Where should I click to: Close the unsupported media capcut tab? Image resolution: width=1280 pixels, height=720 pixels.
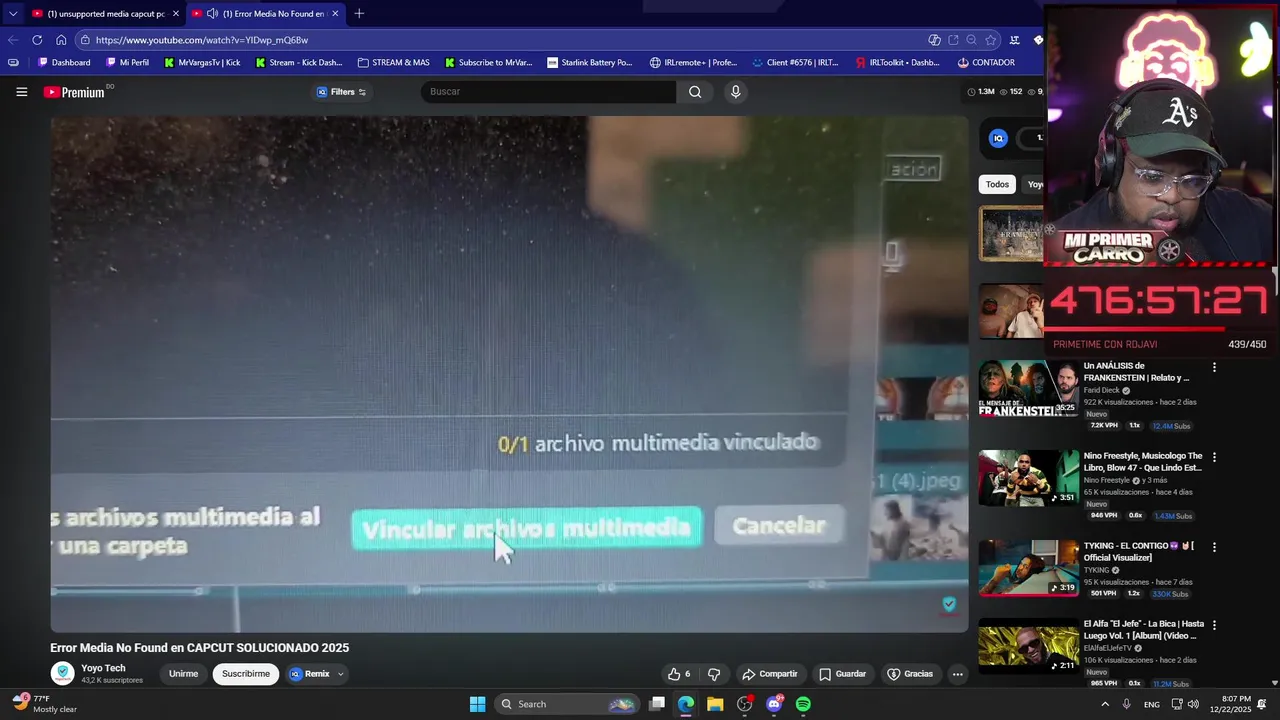tap(176, 14)
